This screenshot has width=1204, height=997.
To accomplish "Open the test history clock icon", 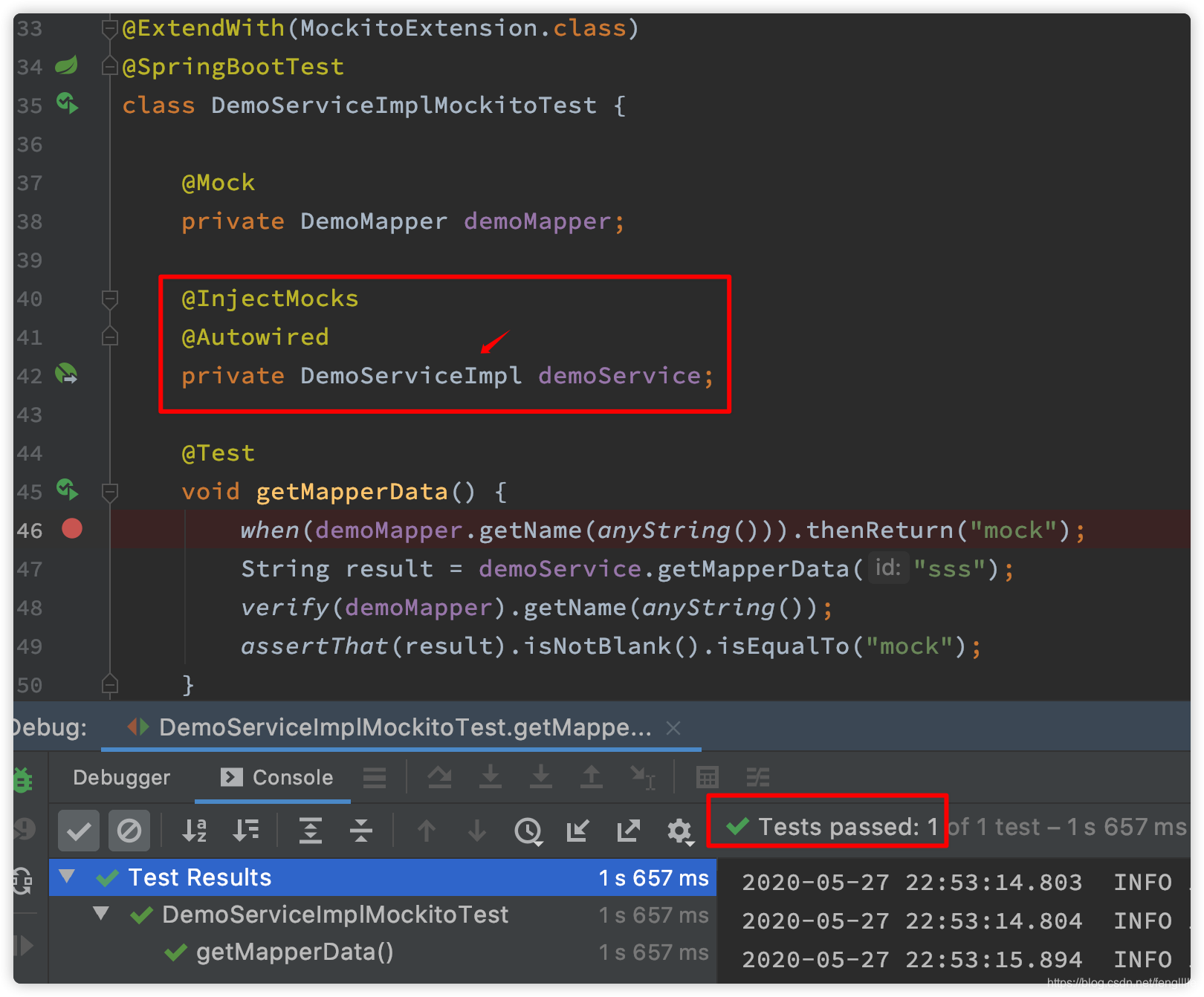I will point(528,831).
